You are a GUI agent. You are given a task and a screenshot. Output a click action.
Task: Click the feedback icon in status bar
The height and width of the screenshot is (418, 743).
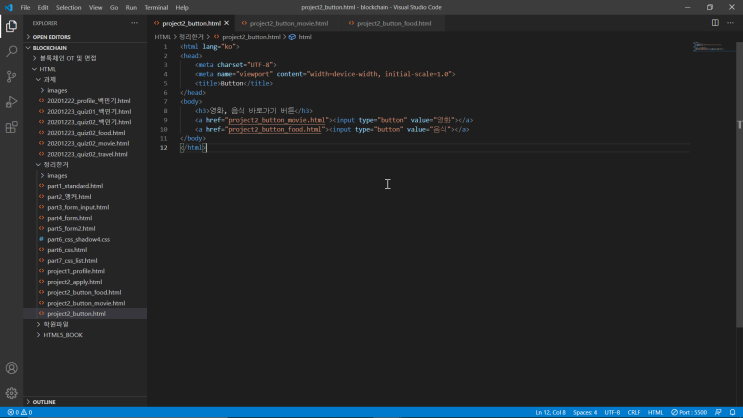pos(718,412)
